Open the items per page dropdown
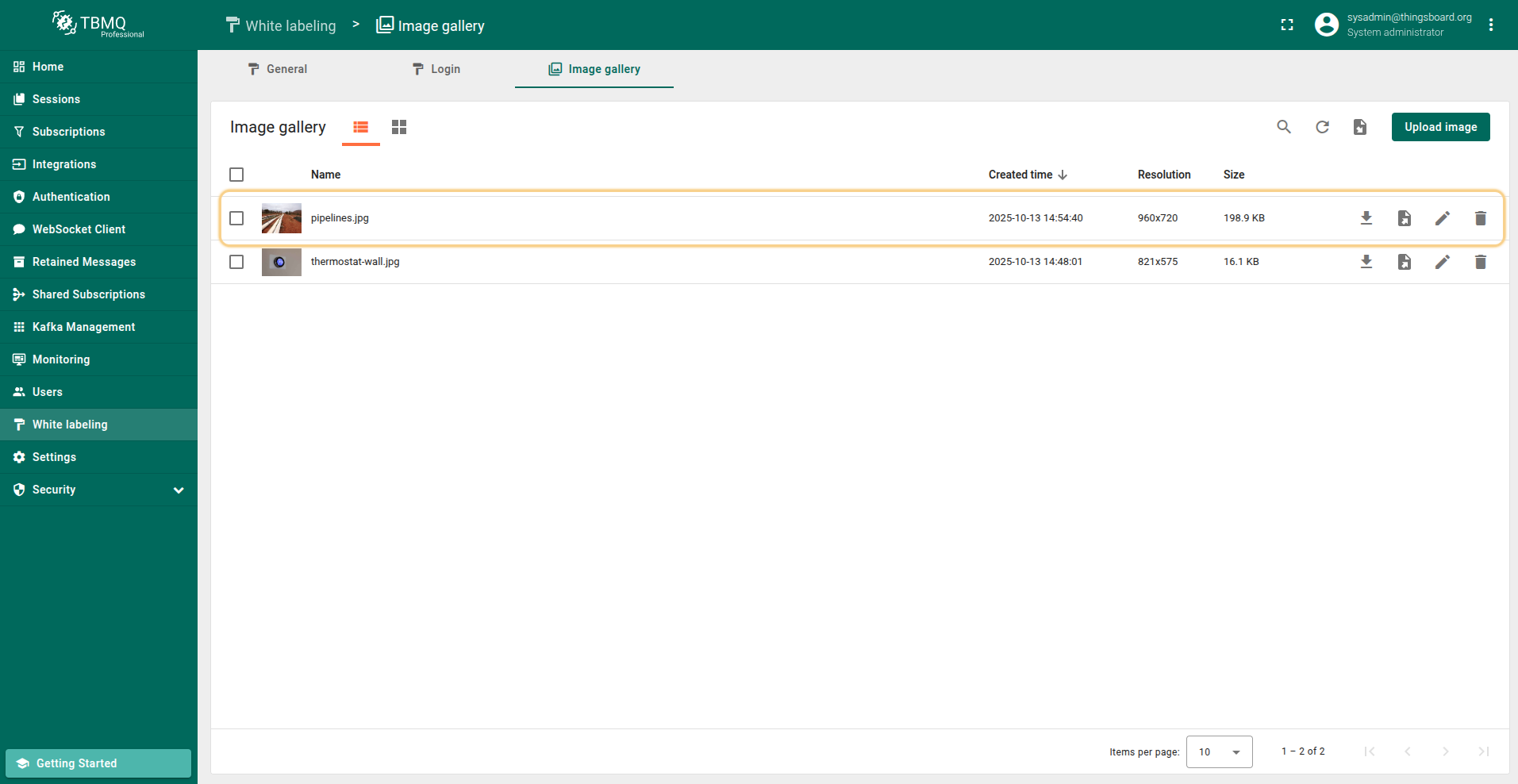The image size is (1518, 784). pos(1219,751)
